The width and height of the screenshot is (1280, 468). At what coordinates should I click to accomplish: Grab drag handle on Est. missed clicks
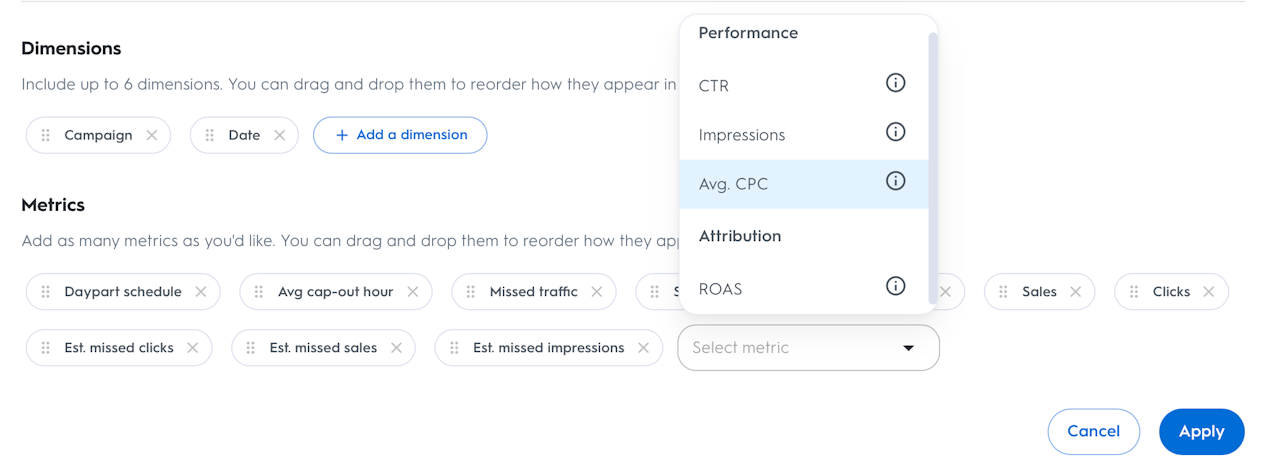(46, 348)
